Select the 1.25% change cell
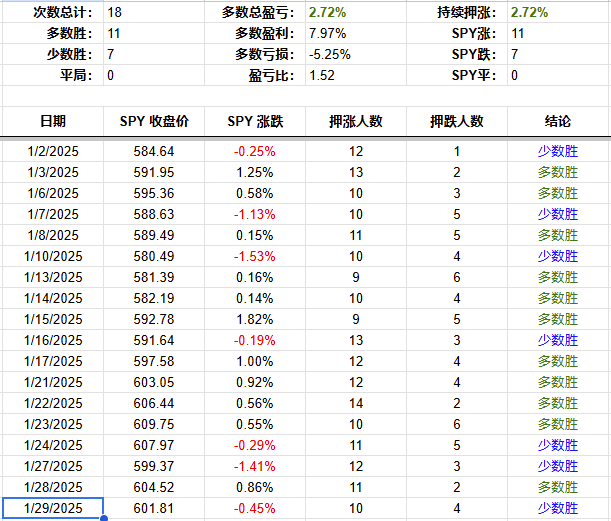611x521 pixels. pos(255,172)
